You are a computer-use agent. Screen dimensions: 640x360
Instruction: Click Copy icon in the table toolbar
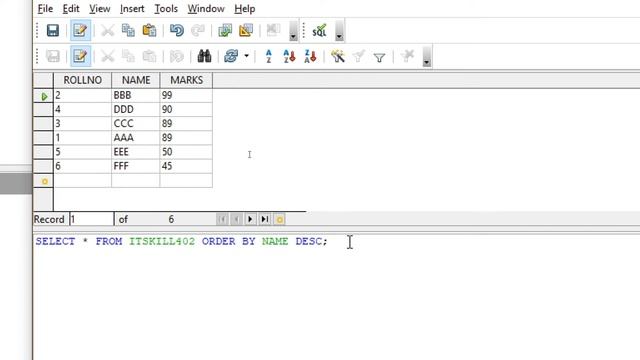click(x=128, y=56)
